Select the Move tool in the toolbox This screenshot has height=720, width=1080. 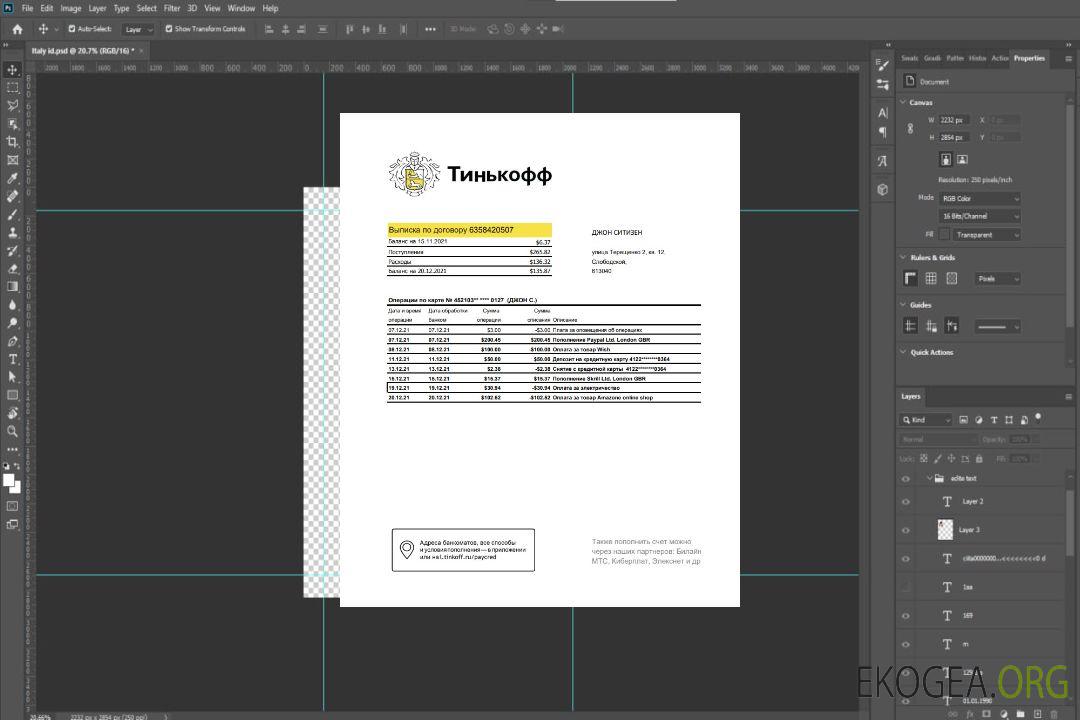(12, 70)
